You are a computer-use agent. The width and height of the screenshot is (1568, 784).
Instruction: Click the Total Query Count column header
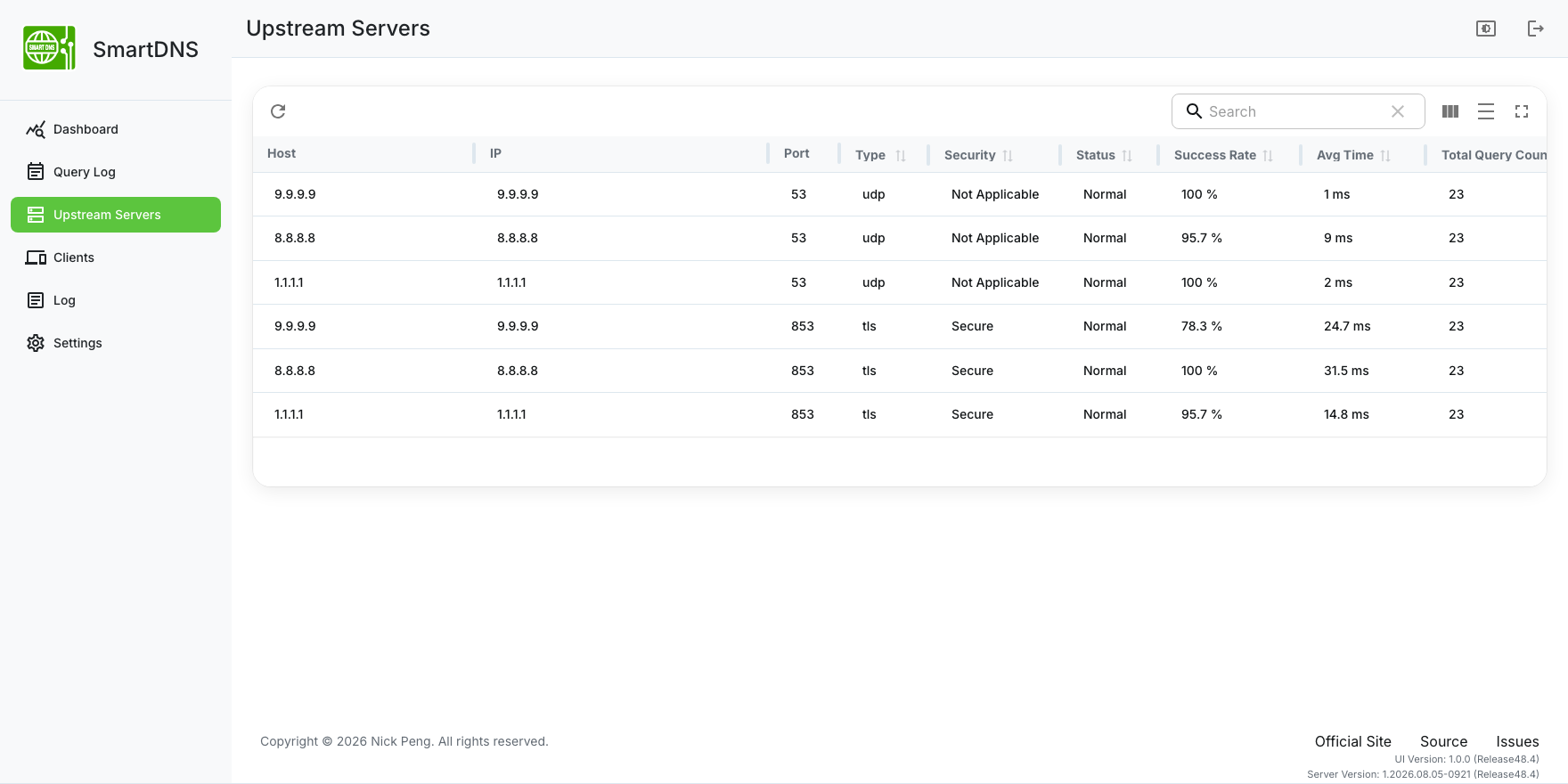[1494, 155]
